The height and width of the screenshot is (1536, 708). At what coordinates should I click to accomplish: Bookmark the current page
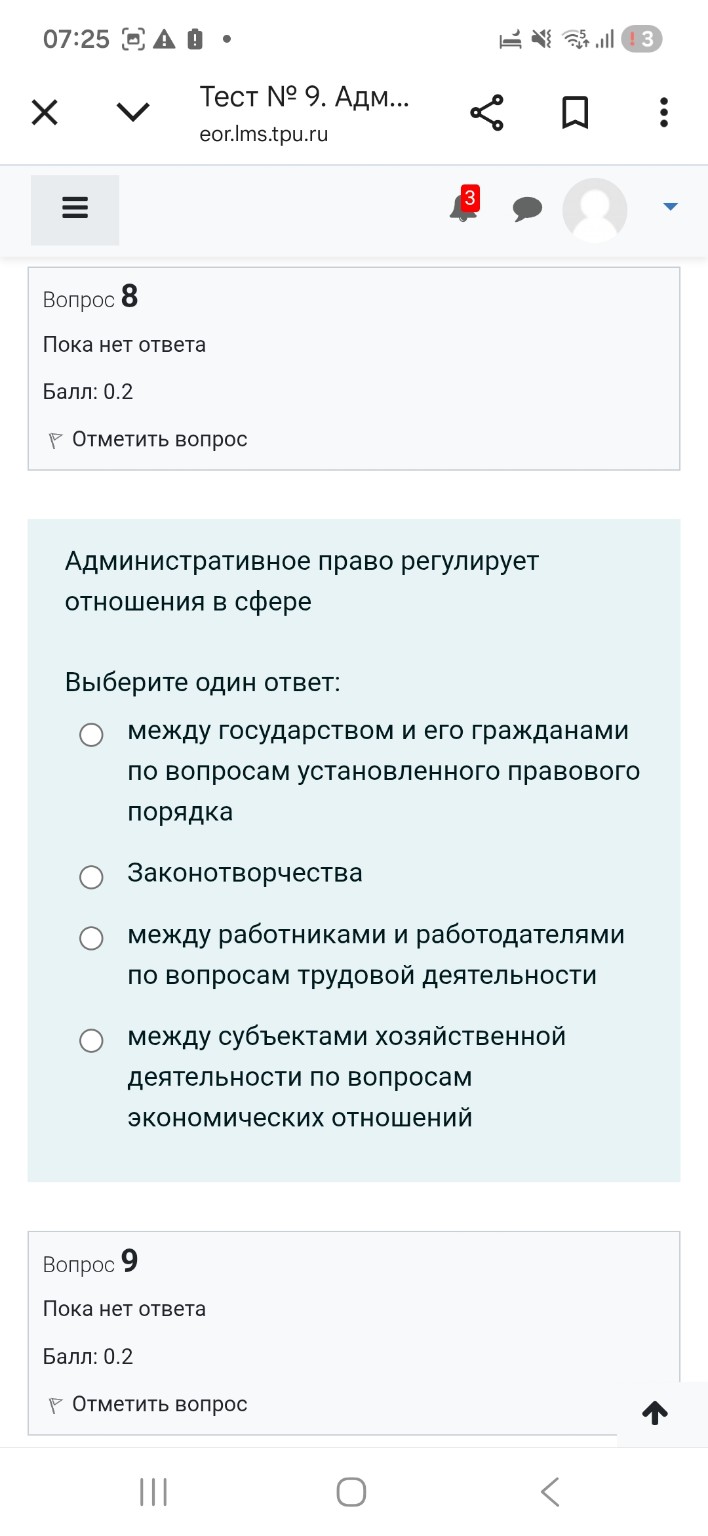click(575, 112)
